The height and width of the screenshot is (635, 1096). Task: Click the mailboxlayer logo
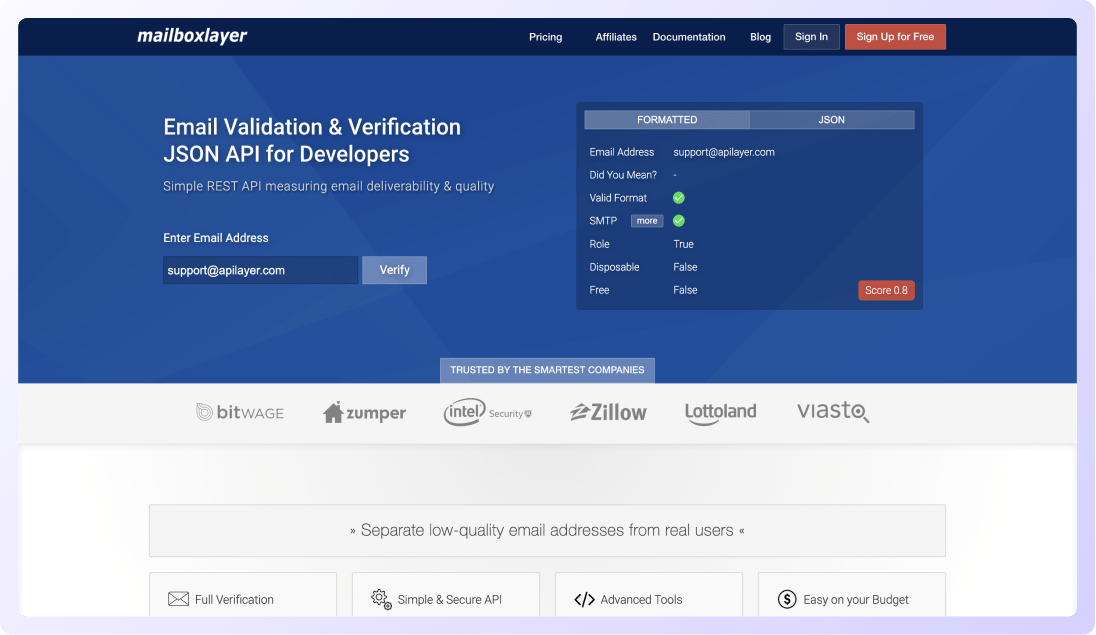(192, 37)
